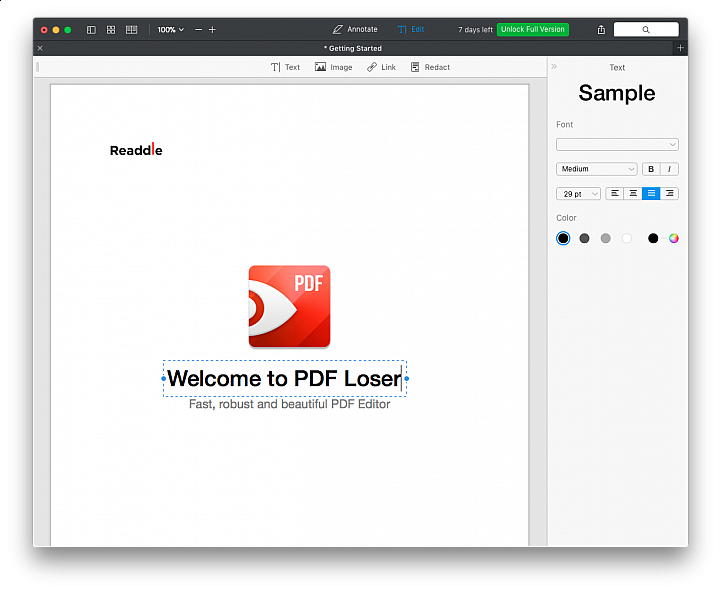The width and height of the screenshot is (721, 594).
Task: Click the search field in toolbar
Action: tap(646, 29)
